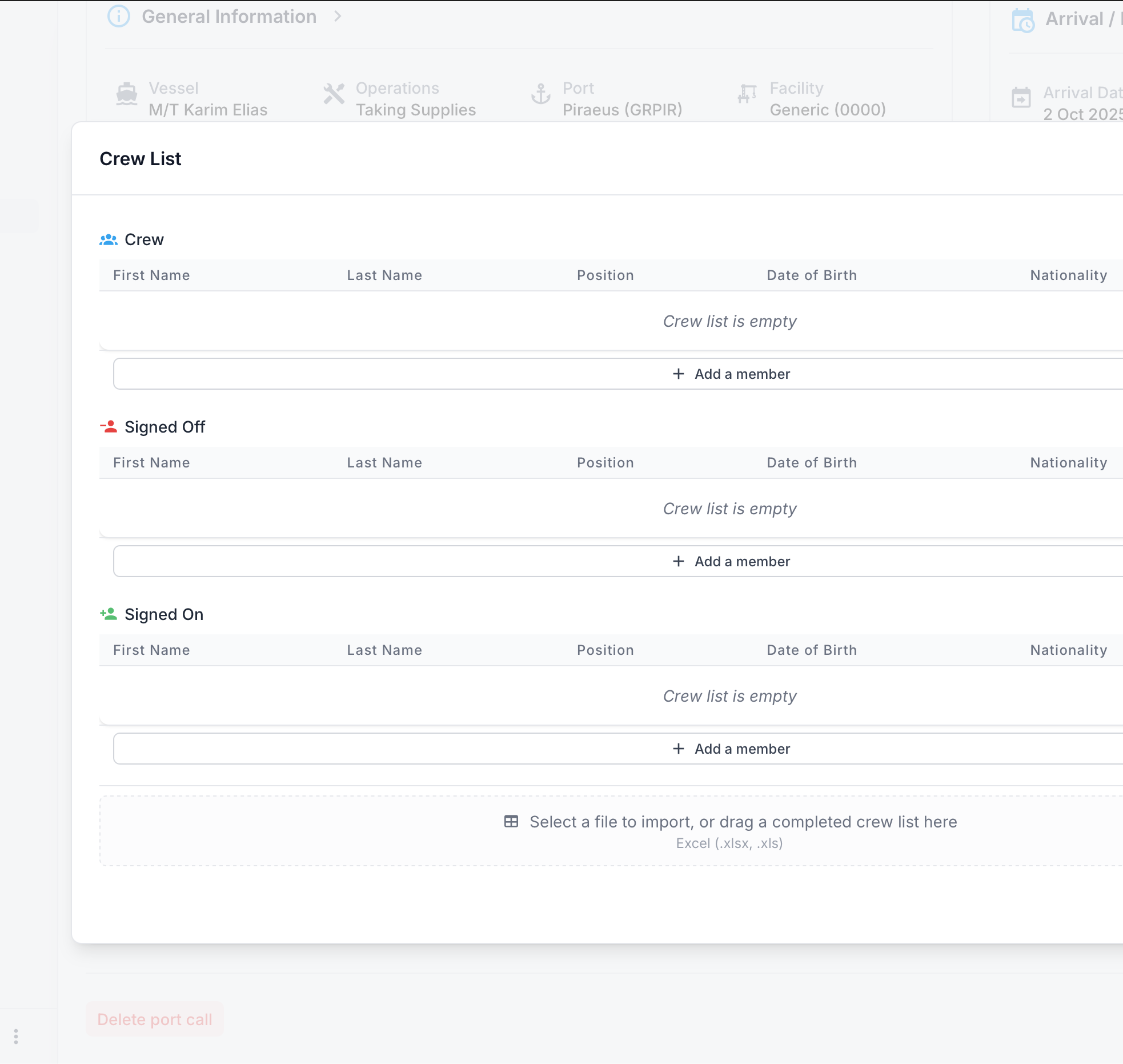
Task: Click the Facility crane icon
Action: (x=747, y=93)
